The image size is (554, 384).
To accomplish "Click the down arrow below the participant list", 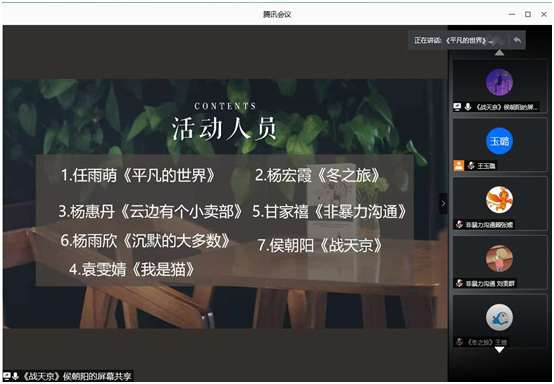I will coord(499,350).
